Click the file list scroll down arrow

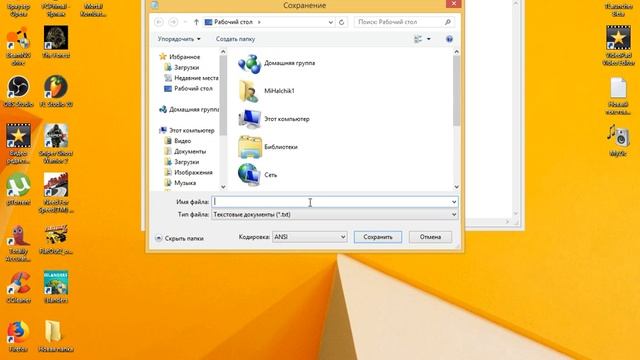coord(456,187)
